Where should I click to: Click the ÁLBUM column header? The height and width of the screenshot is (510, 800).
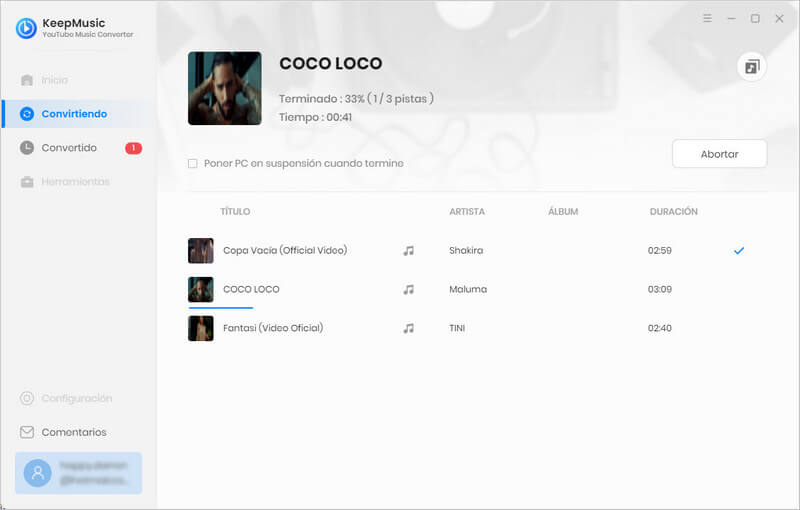[563, 211]
